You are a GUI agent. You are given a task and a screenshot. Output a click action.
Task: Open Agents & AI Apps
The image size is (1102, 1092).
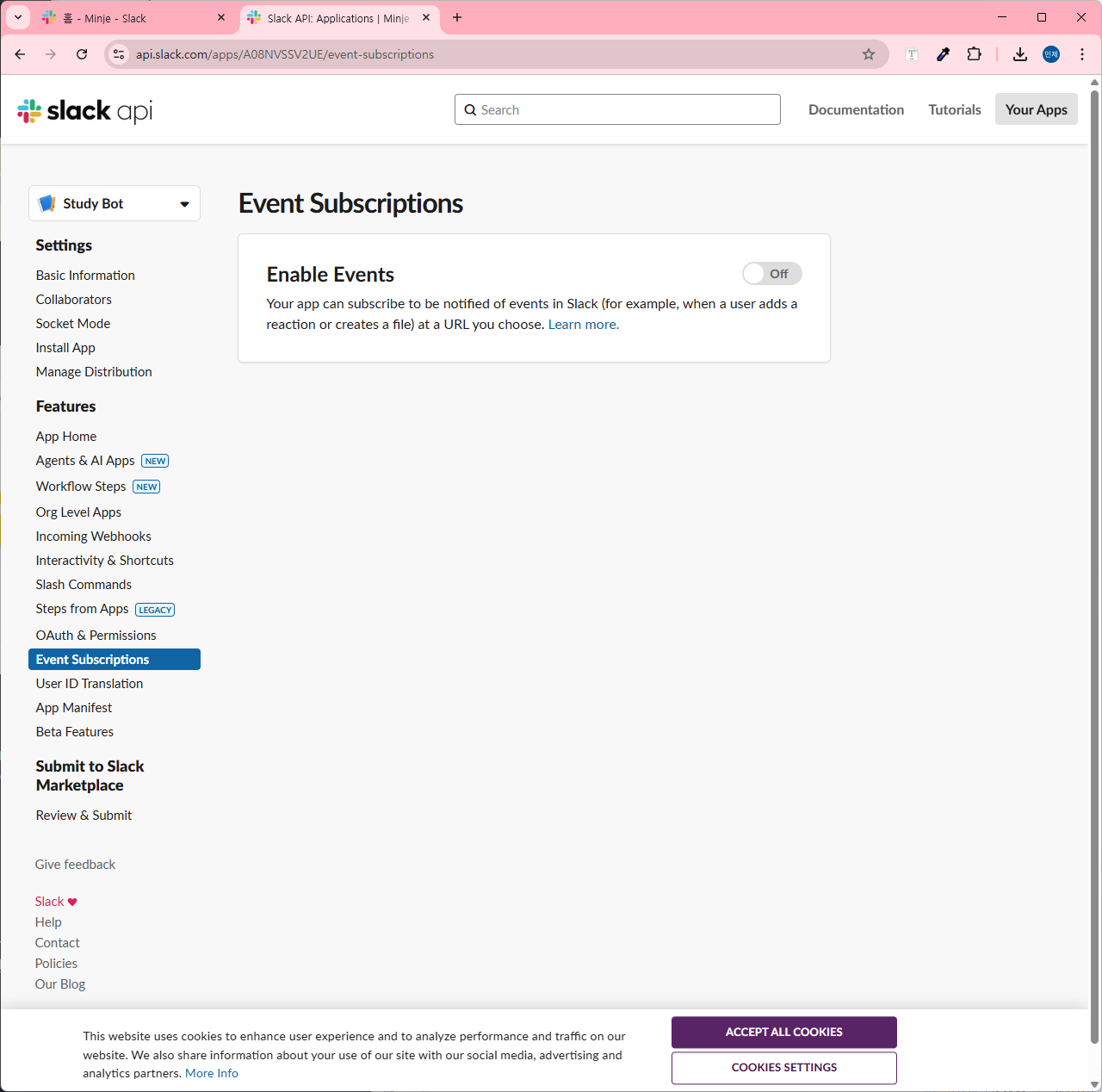tap(85, 461)
